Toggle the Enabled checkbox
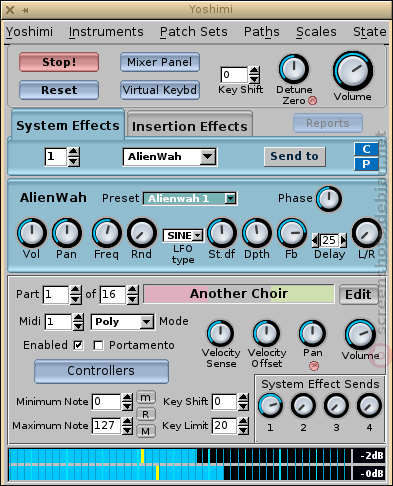This screenshot has height=486, width=393. pyautogui.click(x=78, y=345)
